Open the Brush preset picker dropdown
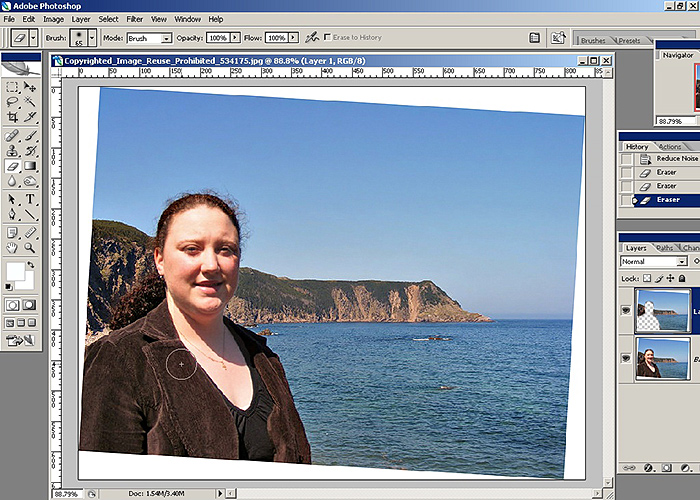Viewport: 700px width, 500px height. coord(92,38)
